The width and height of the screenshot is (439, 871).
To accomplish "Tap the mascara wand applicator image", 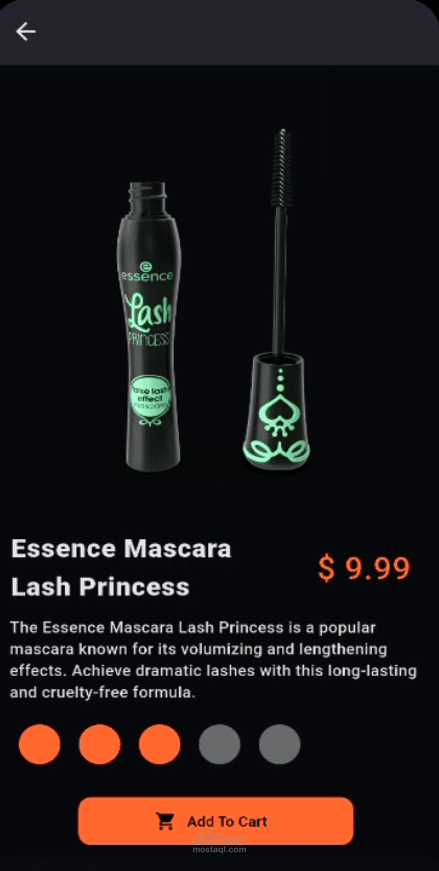I will click(x=277, y=300).
